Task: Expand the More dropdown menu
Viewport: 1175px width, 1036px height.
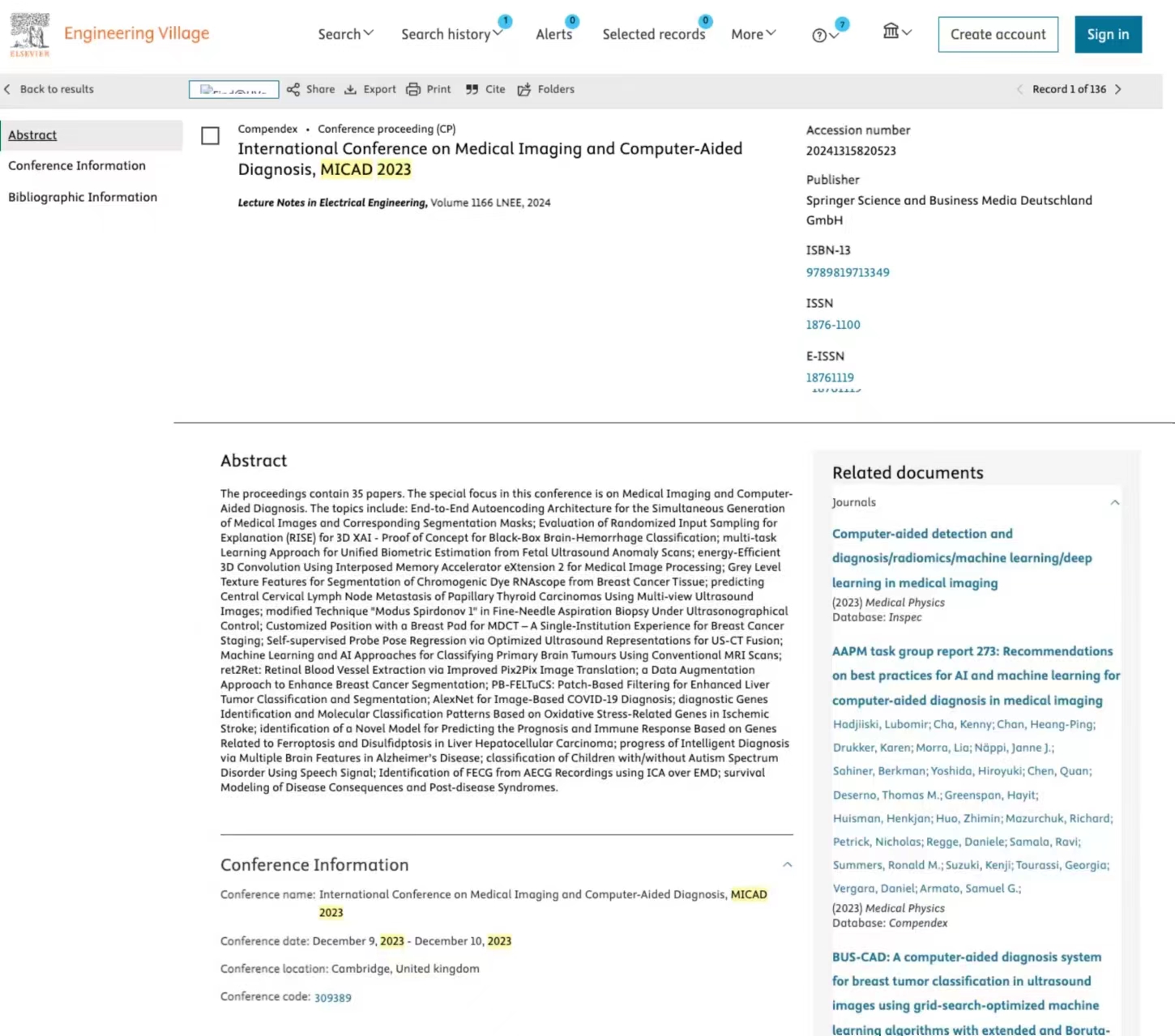Action: [x=753, y=34]
